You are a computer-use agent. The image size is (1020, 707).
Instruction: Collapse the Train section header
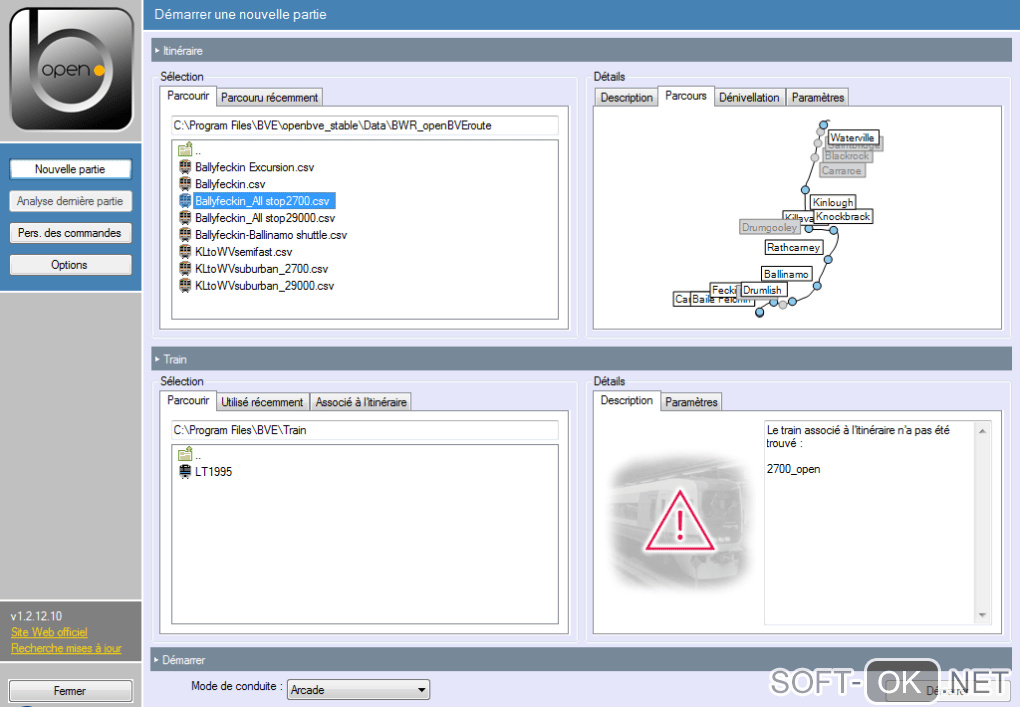[581, 359]
